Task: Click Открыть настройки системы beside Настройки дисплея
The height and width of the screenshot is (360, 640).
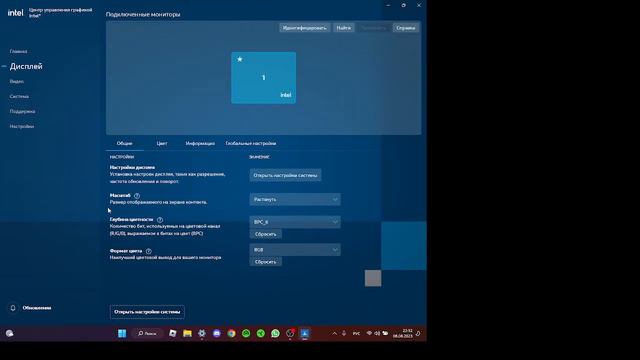Action: (x=285, y=175)
